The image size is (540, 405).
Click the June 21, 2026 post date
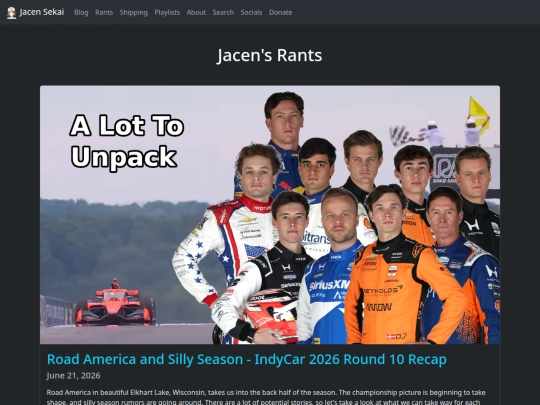pyautogui.click(x=73, y=375)
